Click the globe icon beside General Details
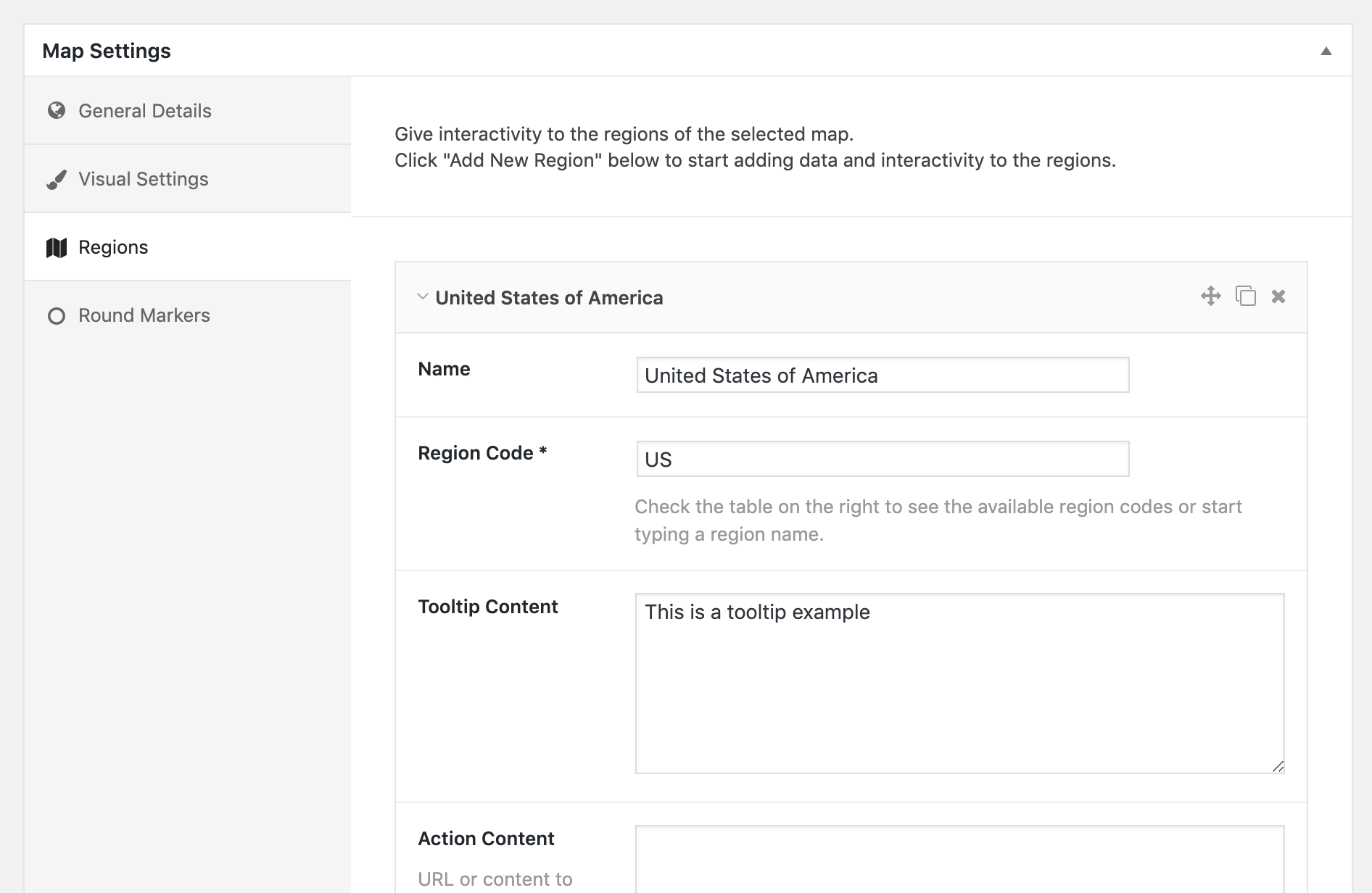Viewport: 1372px width, 893px height. point(57,110)
